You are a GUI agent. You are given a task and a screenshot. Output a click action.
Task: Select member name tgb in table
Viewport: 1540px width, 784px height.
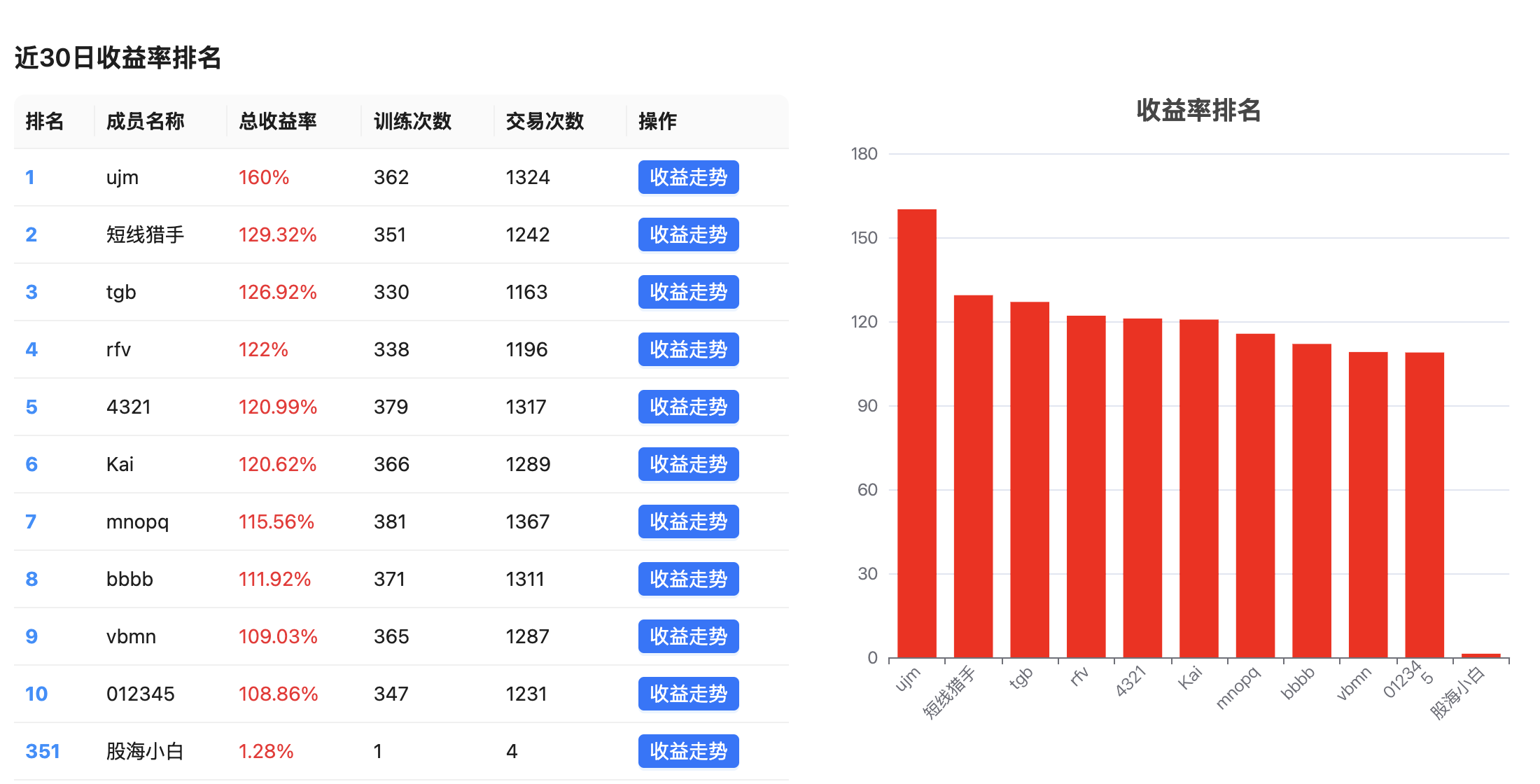point(121,293)
